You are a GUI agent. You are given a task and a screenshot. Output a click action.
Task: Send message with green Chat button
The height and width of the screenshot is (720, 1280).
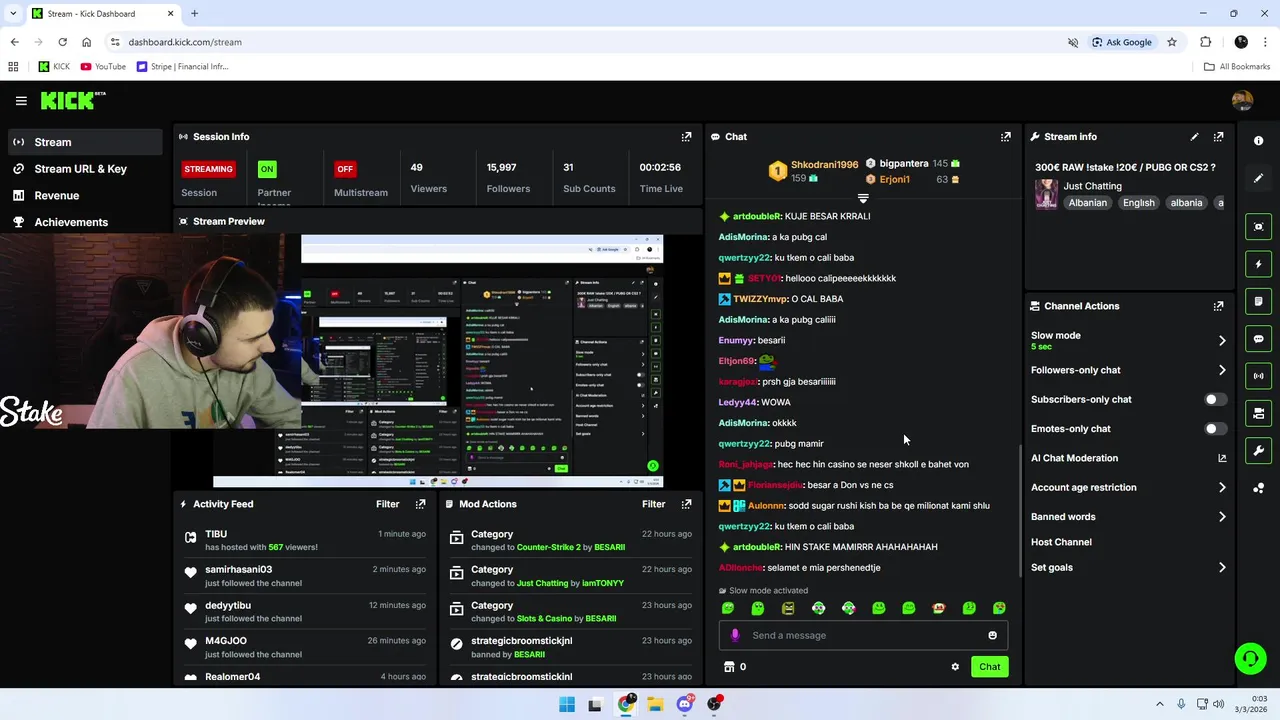[x=989, y=667]
